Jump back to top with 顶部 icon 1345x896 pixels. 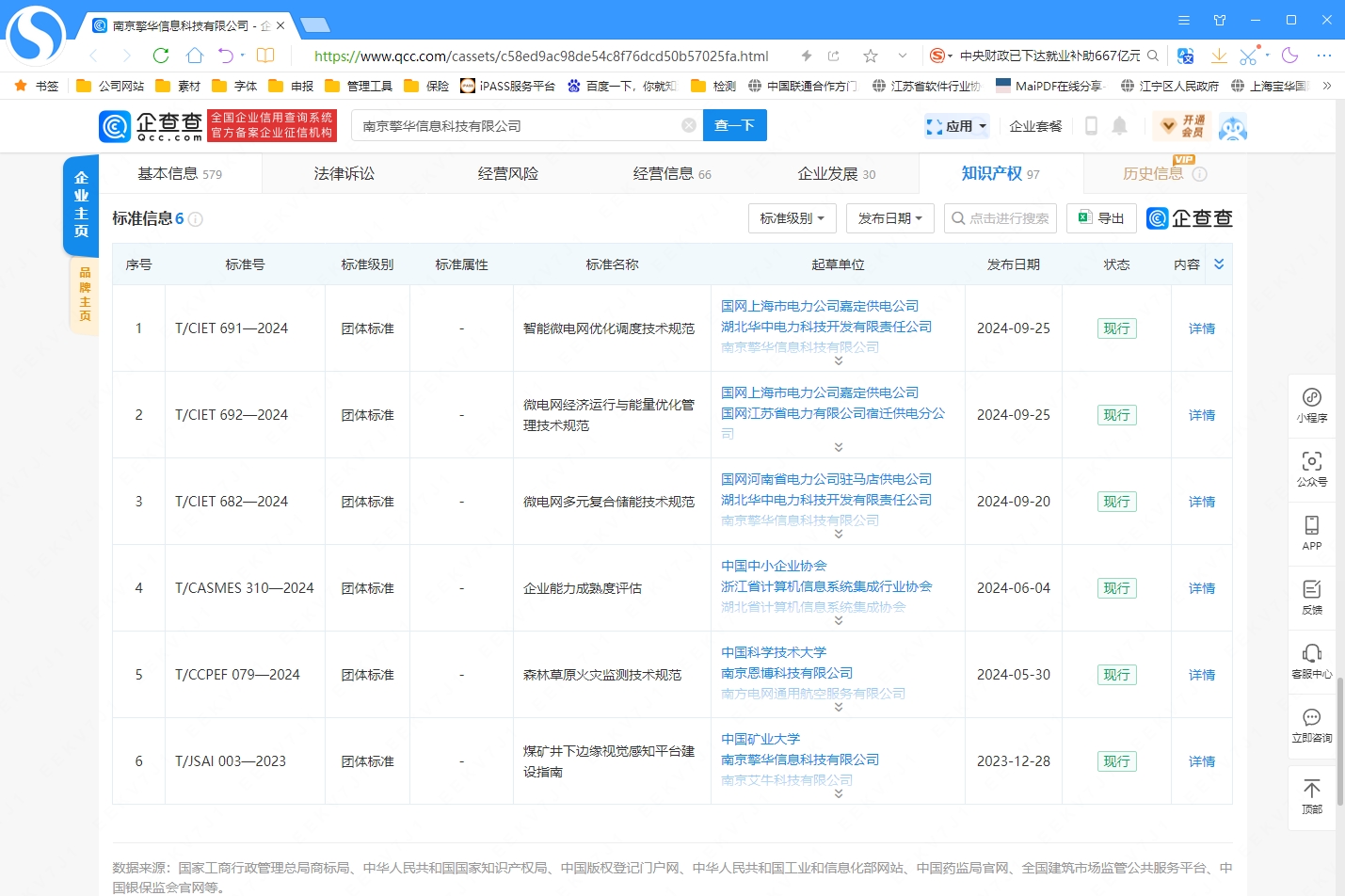point(1311,795)
